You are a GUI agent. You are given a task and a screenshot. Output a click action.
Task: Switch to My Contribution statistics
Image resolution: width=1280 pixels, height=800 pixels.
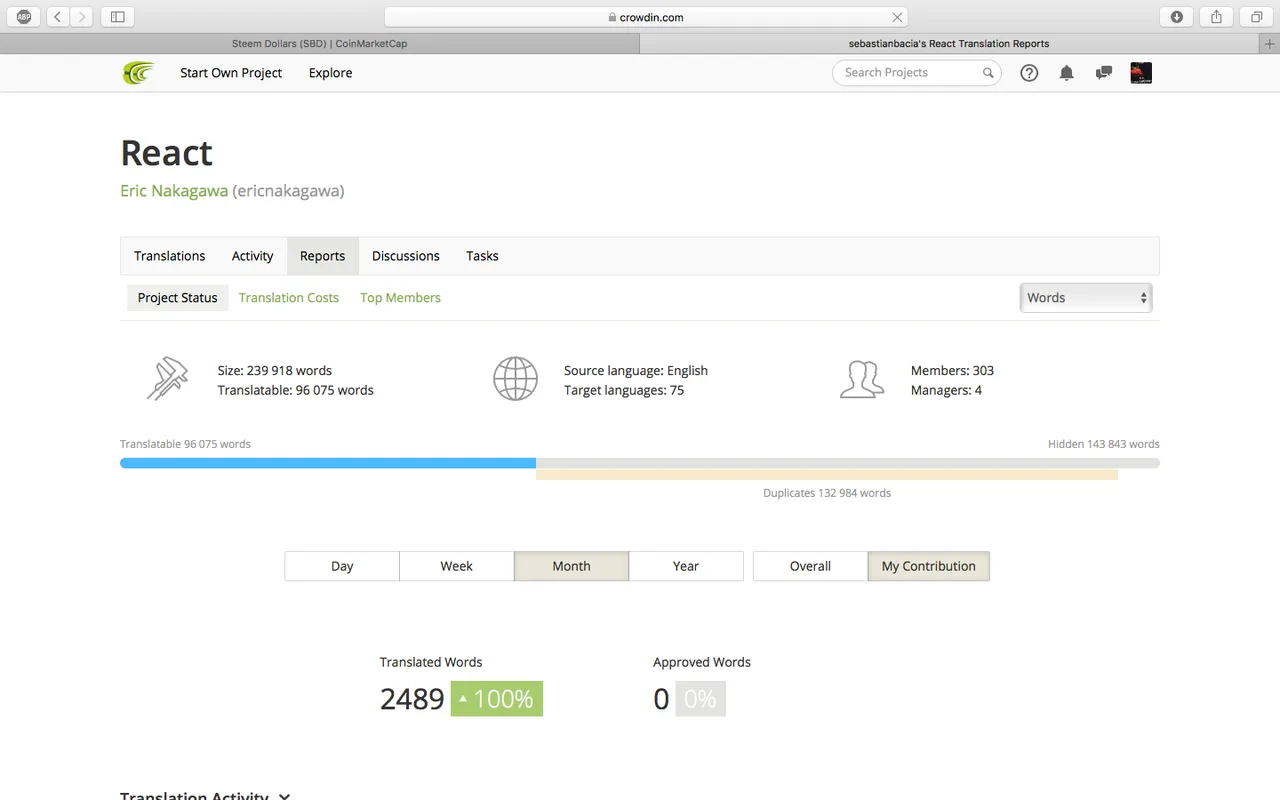click(x=928, y=566)
